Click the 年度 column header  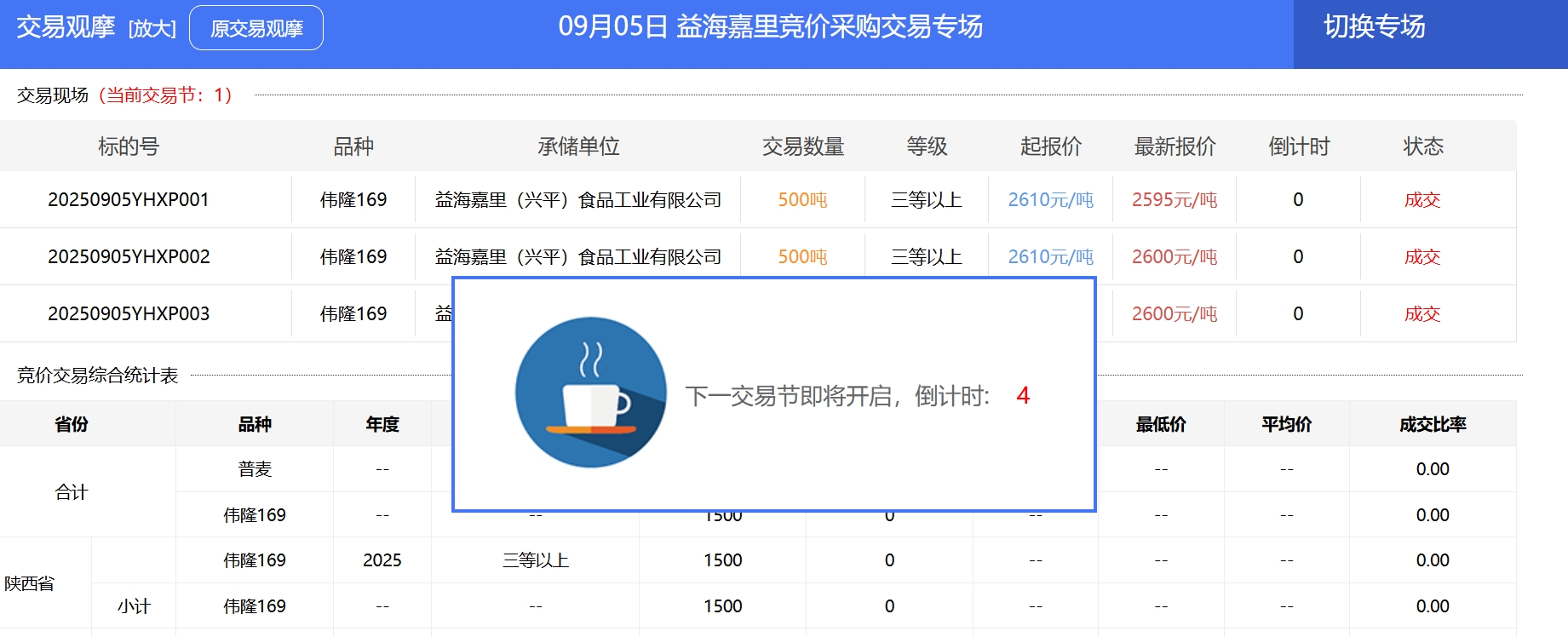click(382, 424)
